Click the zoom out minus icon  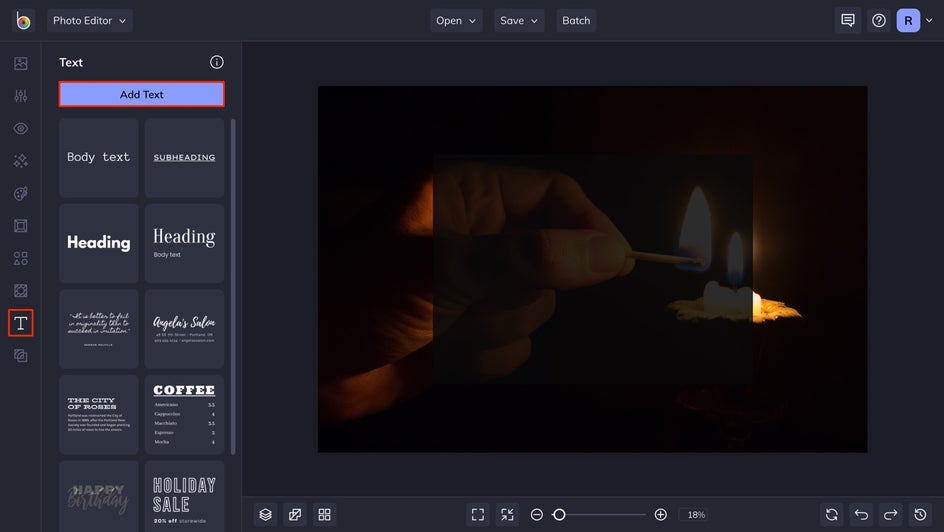click(536, 515)
